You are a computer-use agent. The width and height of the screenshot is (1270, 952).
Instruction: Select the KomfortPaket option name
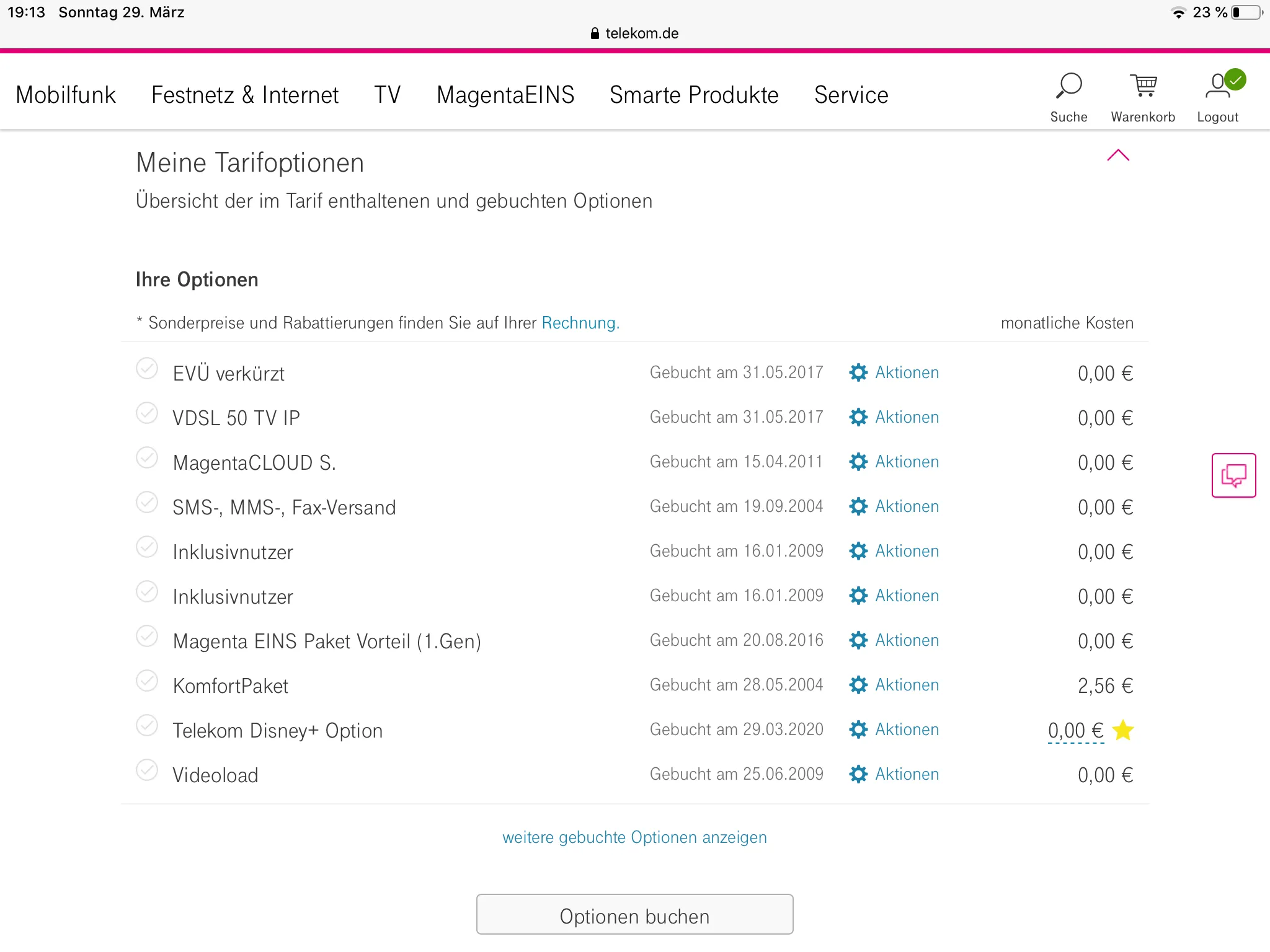(x=231, y=686)
